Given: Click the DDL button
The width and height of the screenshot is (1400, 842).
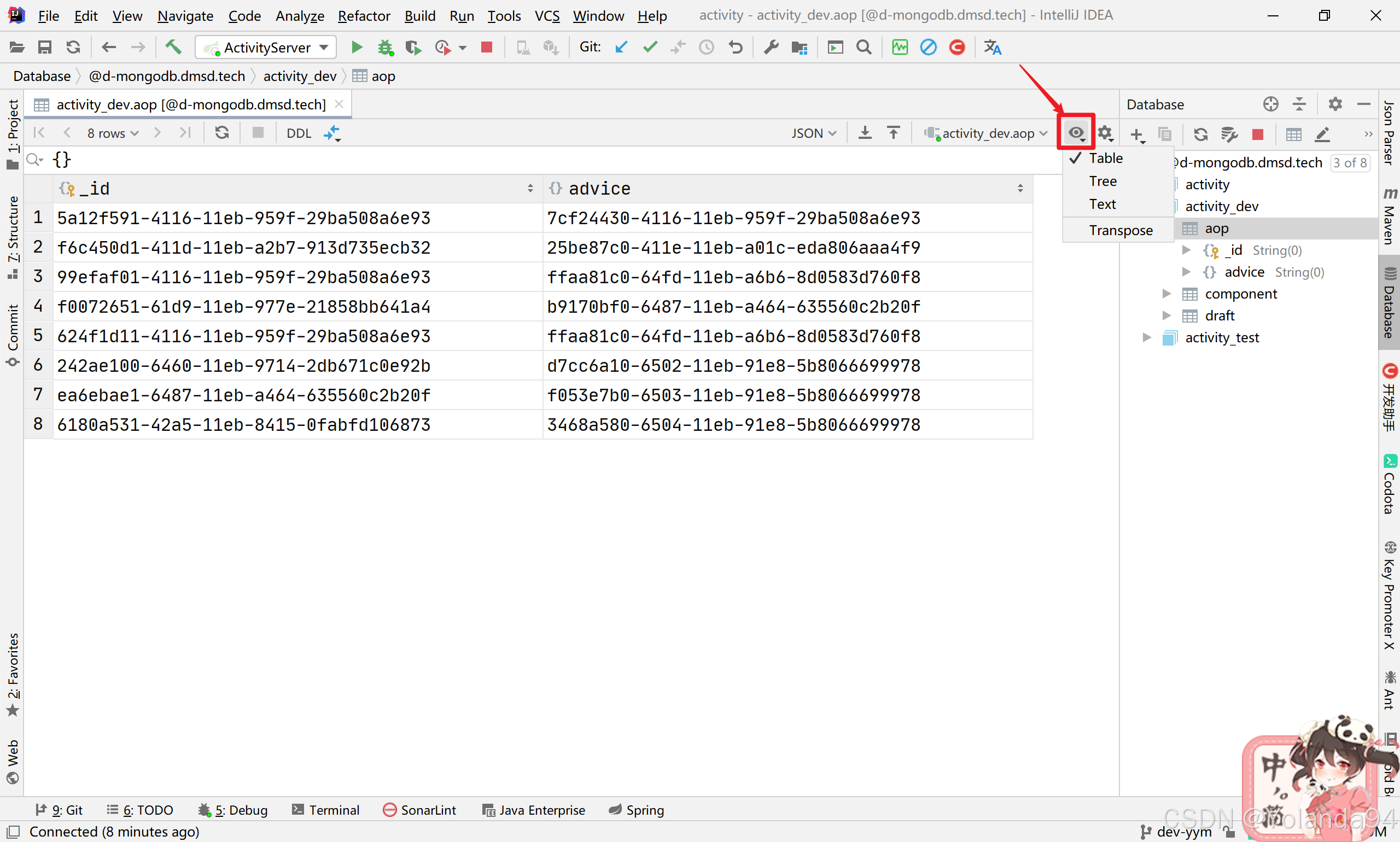Looking at the screenshot, I should (x=299, y=133).
